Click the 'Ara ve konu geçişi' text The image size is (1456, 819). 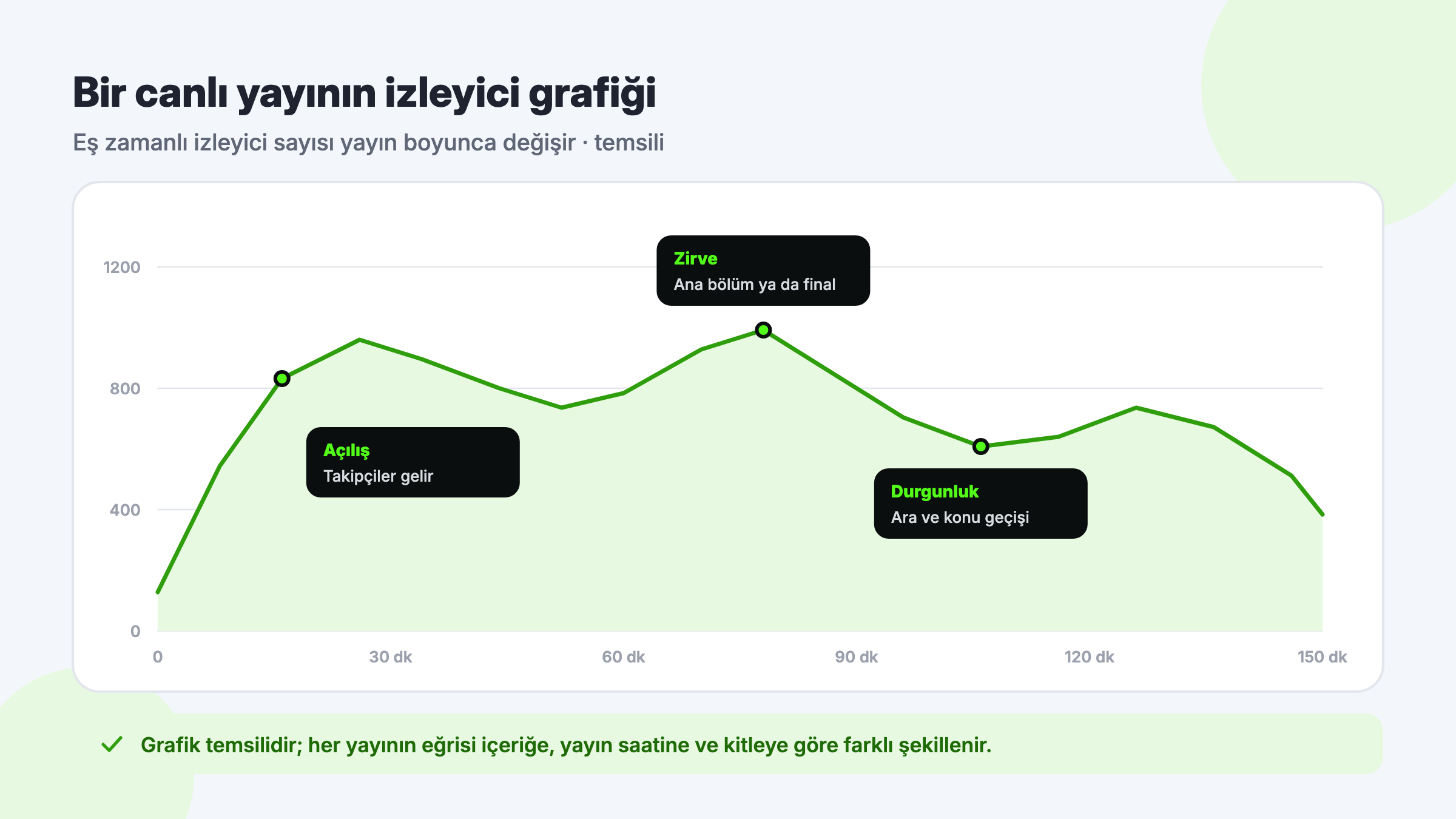pyautogui.click(x=960, y=517)
